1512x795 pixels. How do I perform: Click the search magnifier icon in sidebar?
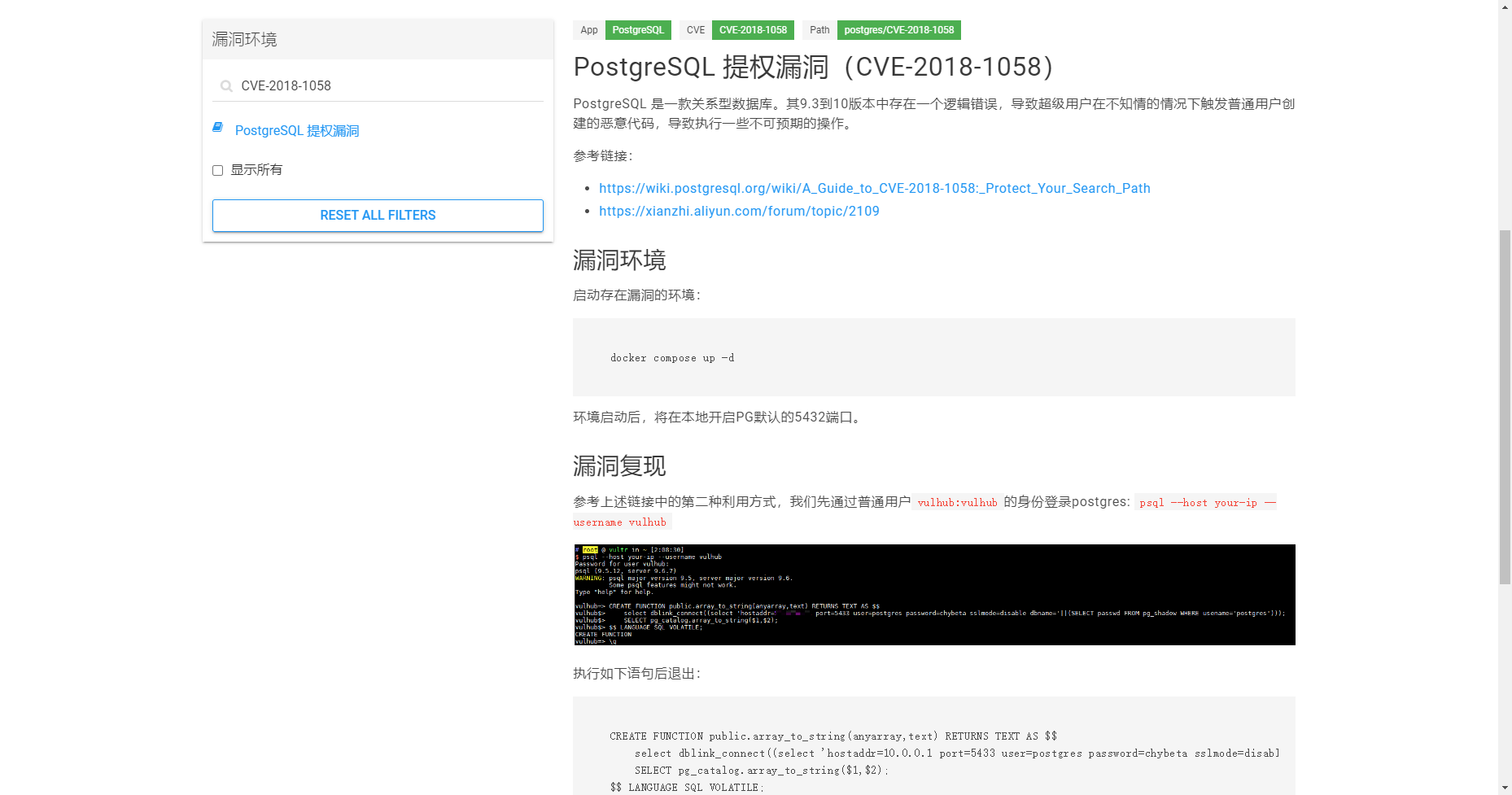(x=225, y=85)
